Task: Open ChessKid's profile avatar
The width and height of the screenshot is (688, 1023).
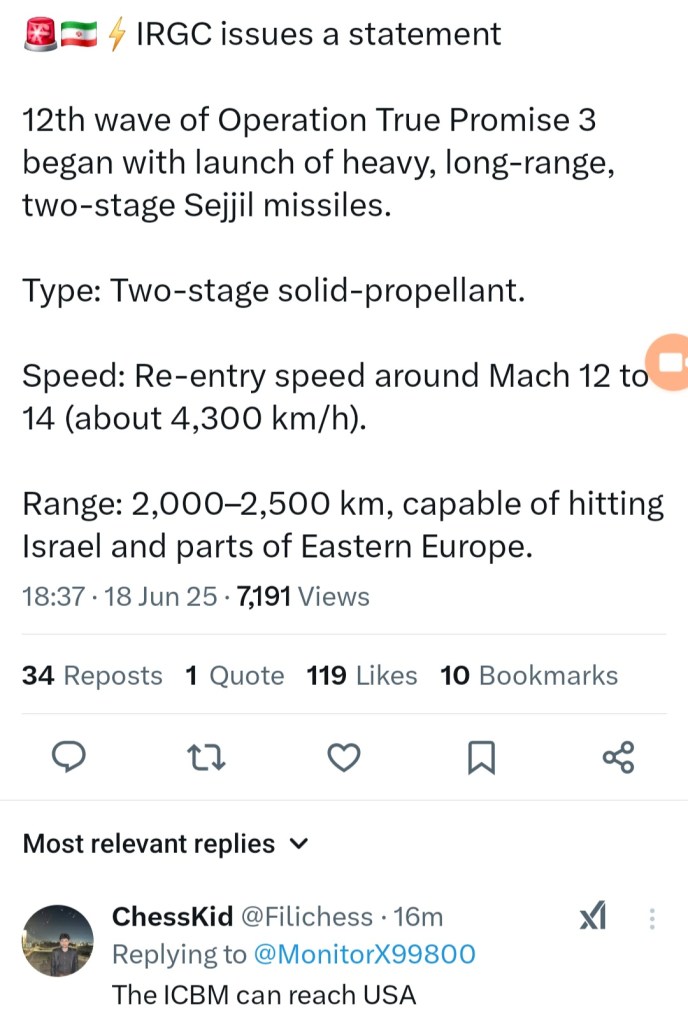Action: 58,941
